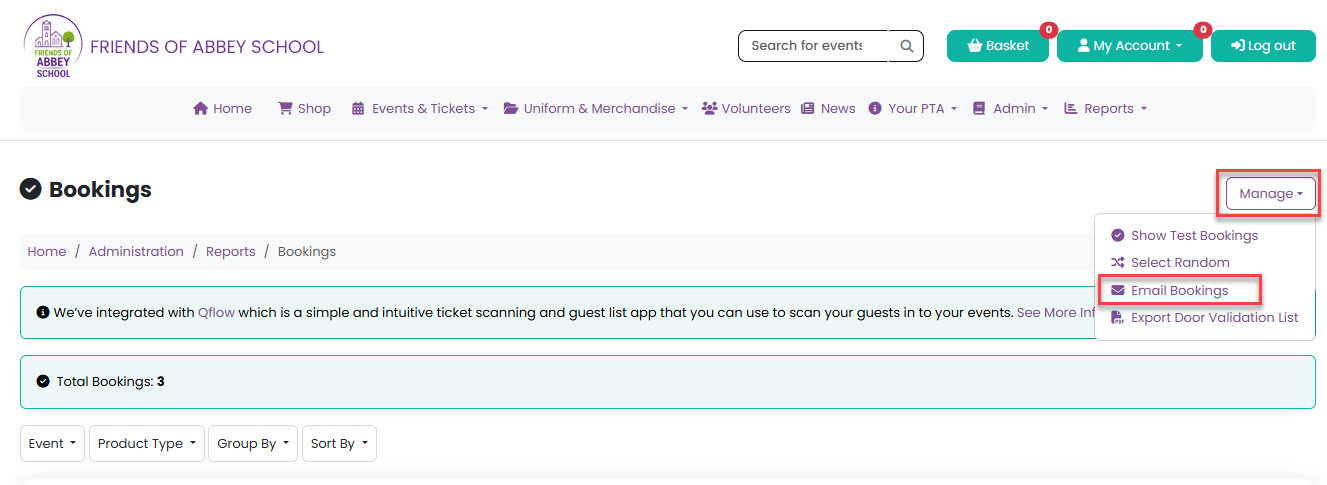Click the Home house icon in navbar
The height and width of the screenshot is (485, 1327).
pyautogui.click(x=200, y=108)
